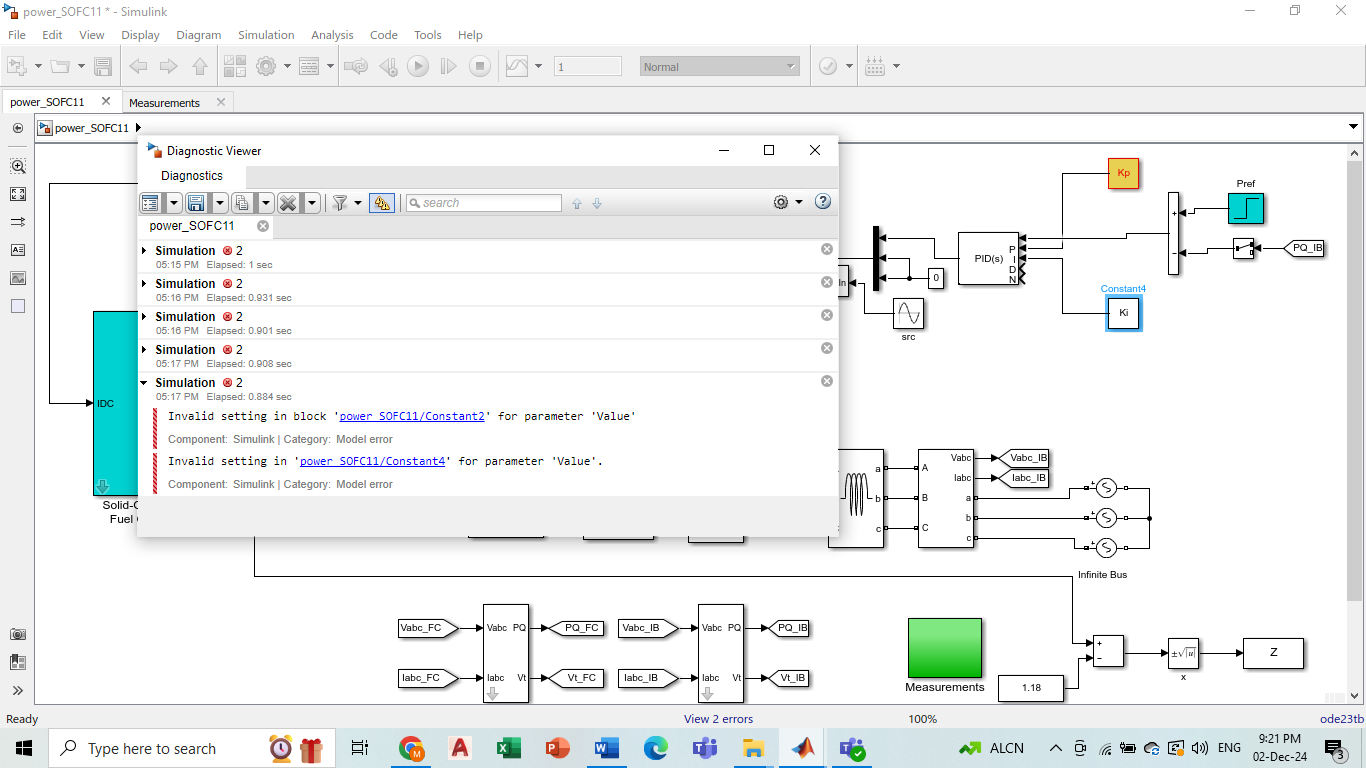Collapse the latest Simulation diagnostic entry
This screenshot has height=768, width=1366.
(x=143, y=382)
